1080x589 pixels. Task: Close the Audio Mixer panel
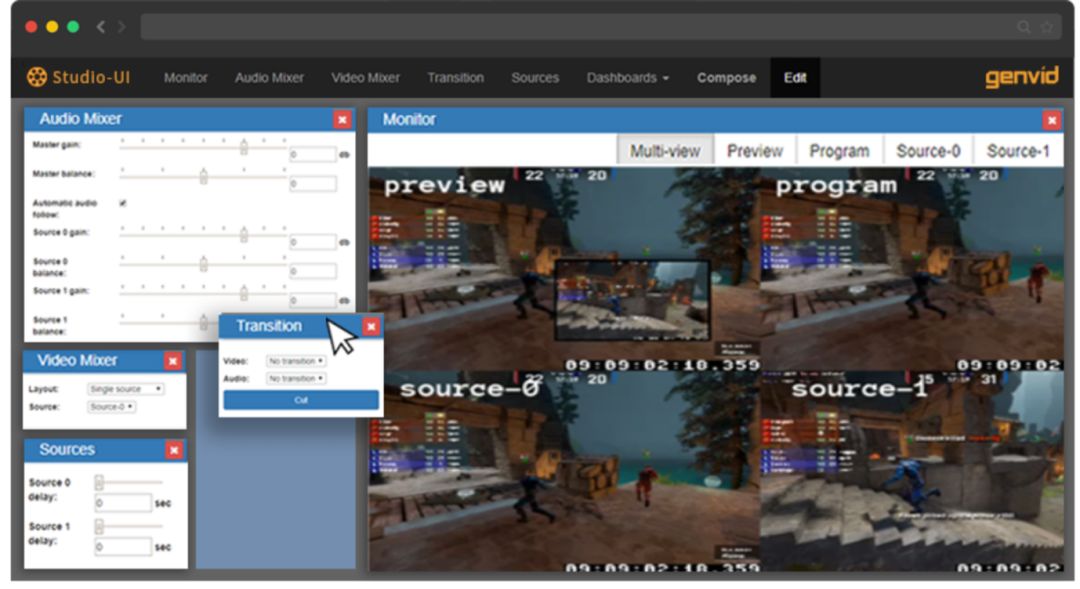pyautogui.click(x=342, y=120)
